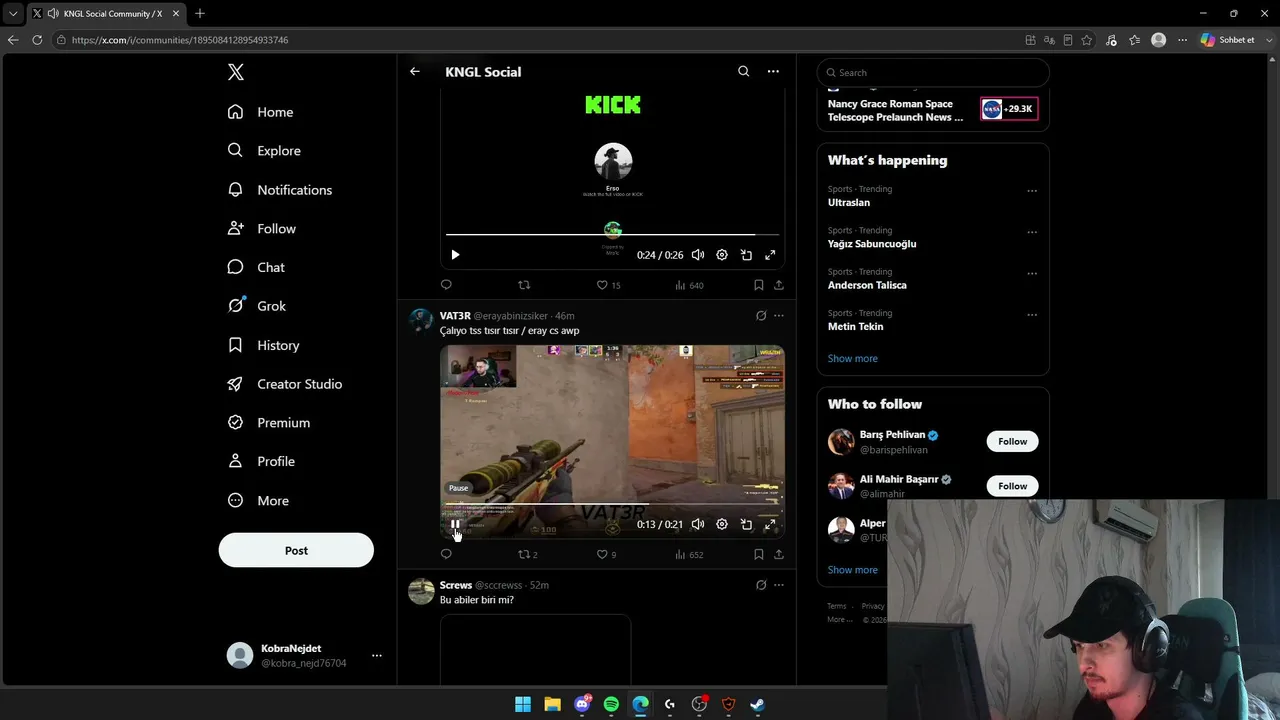
Task: Open VAT3R's profile avatar
Action: point(421,320)
